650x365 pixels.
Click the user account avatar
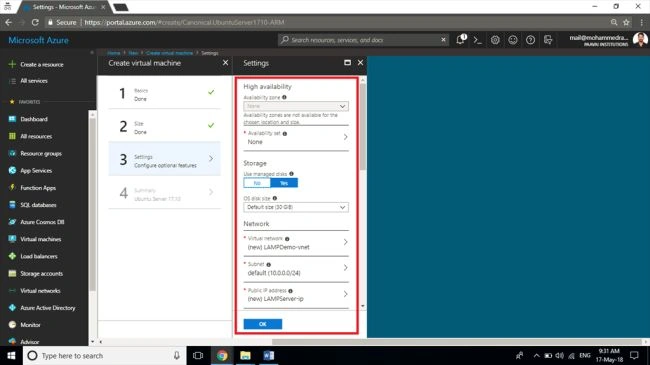(x=640, y=40)
